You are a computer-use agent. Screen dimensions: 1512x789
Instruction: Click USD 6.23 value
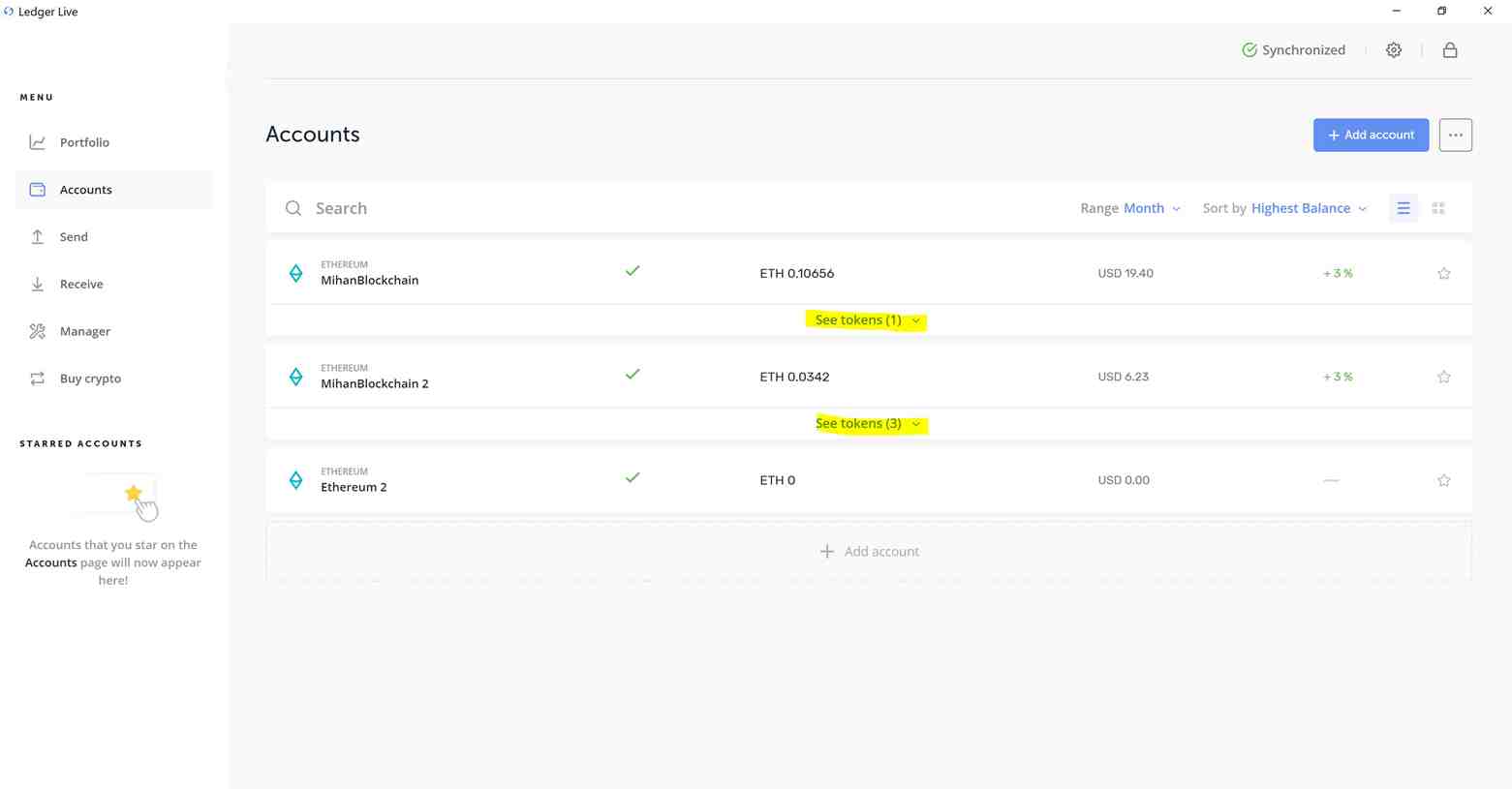coord(1123,377)
